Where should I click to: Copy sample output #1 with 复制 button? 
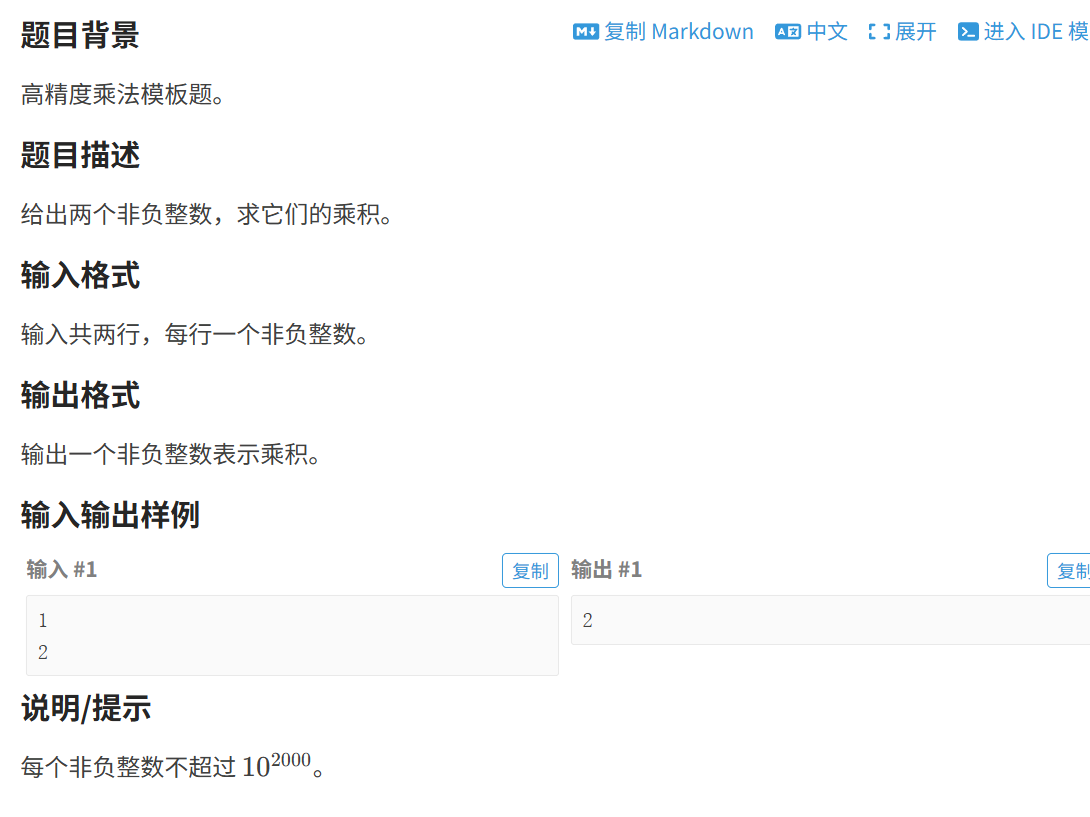coord(1069,571)
